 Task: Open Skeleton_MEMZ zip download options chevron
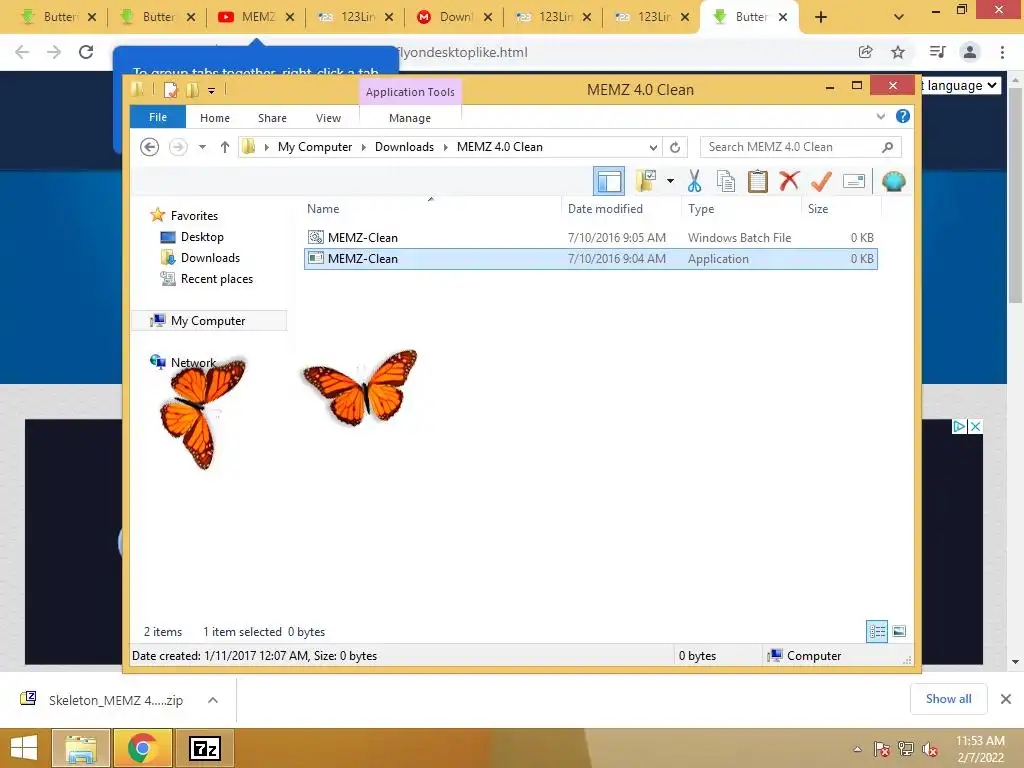point(213,700)
